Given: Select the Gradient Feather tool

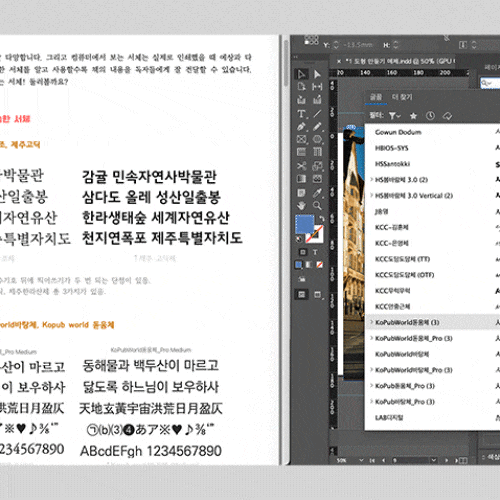Looking at the screenshot, I should pos(317,179).
